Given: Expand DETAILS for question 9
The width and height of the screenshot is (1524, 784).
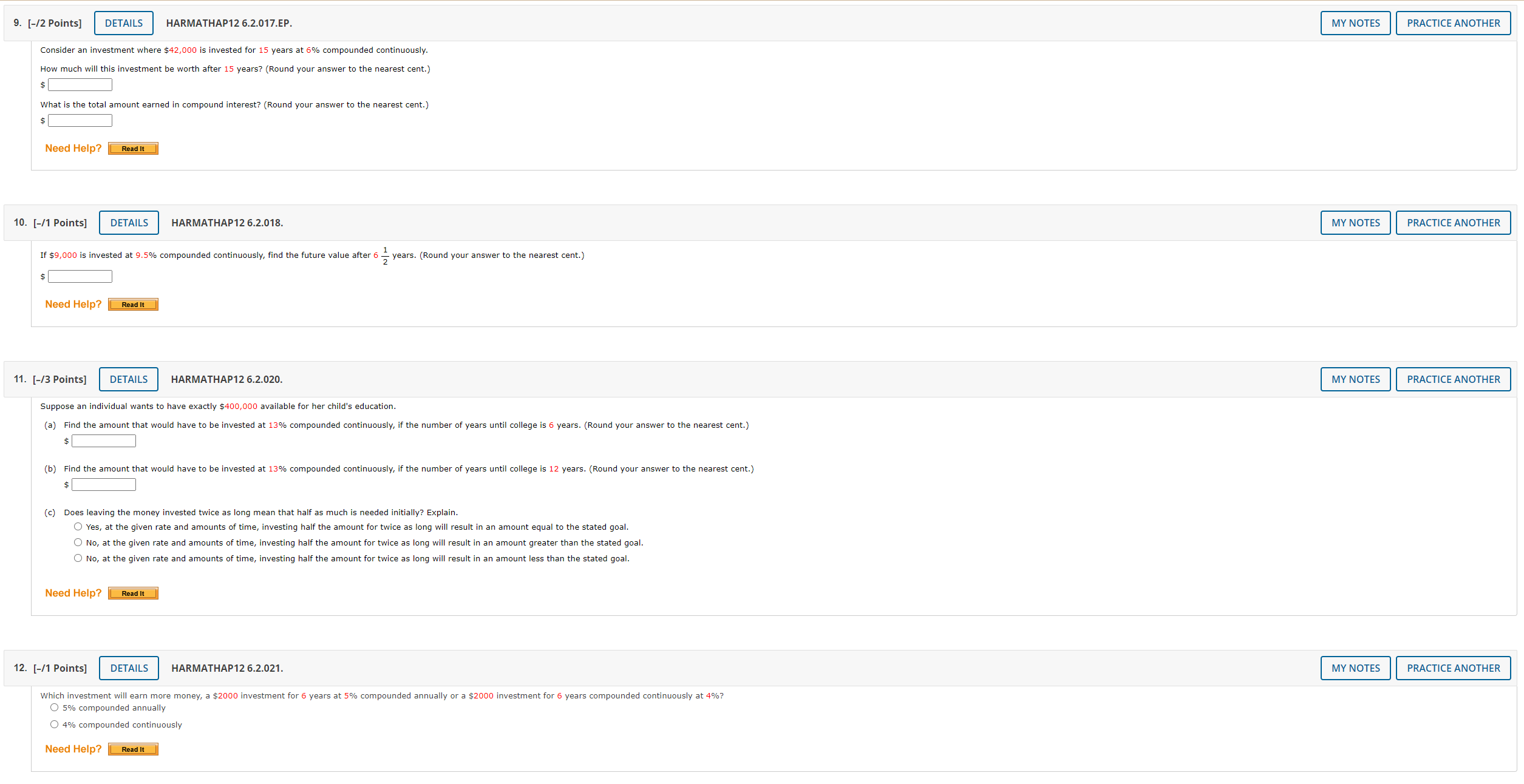Looking at the screenshot, I should [124, 23].
